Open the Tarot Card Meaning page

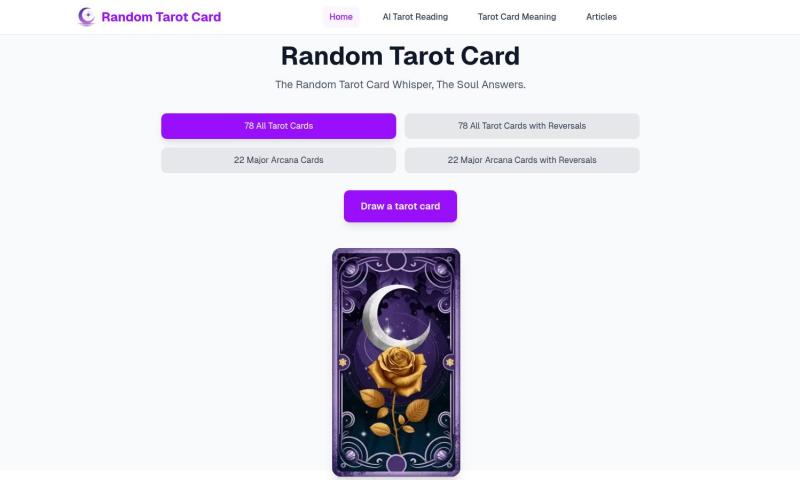(x=517, y=17)
